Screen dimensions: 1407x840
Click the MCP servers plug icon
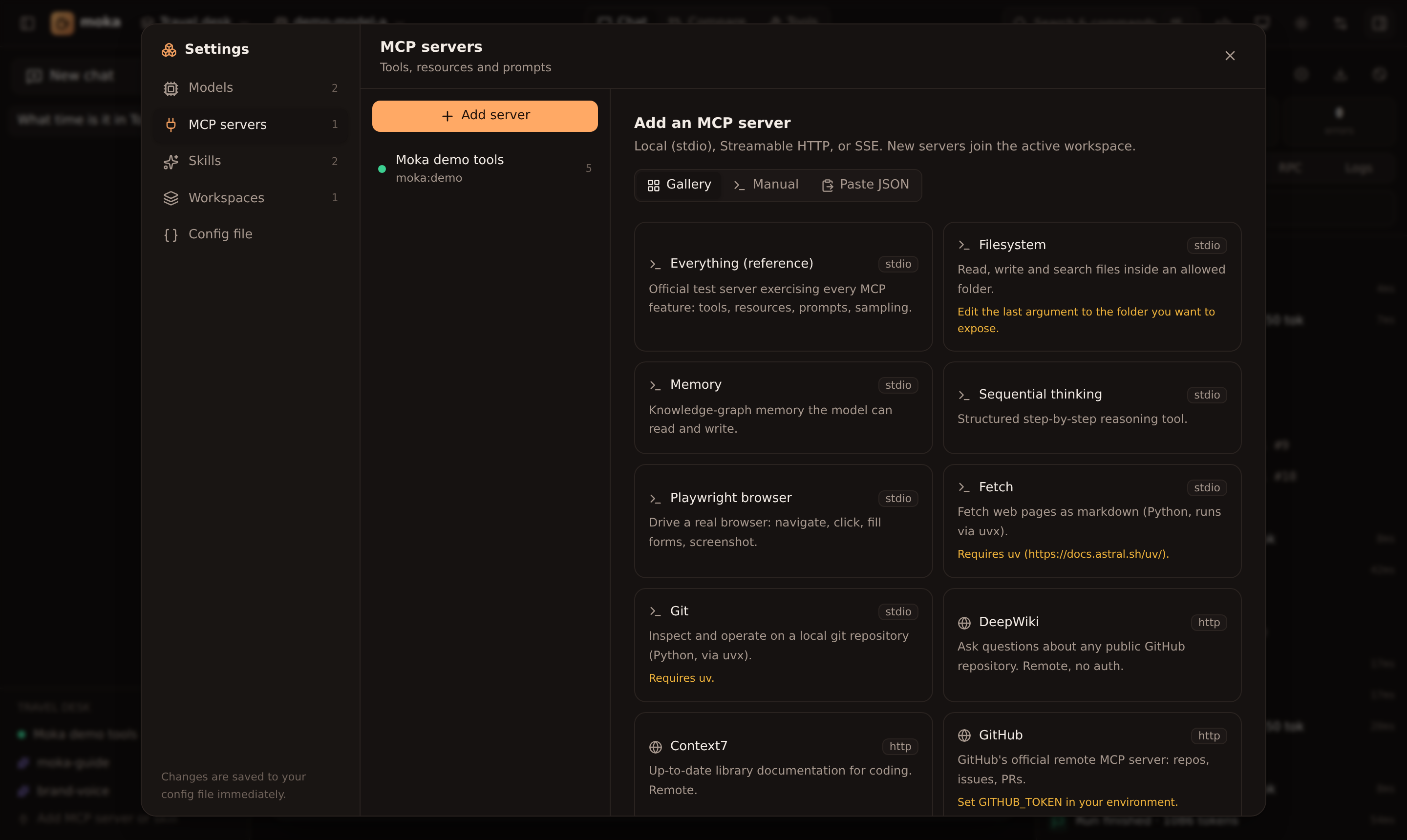171,125
